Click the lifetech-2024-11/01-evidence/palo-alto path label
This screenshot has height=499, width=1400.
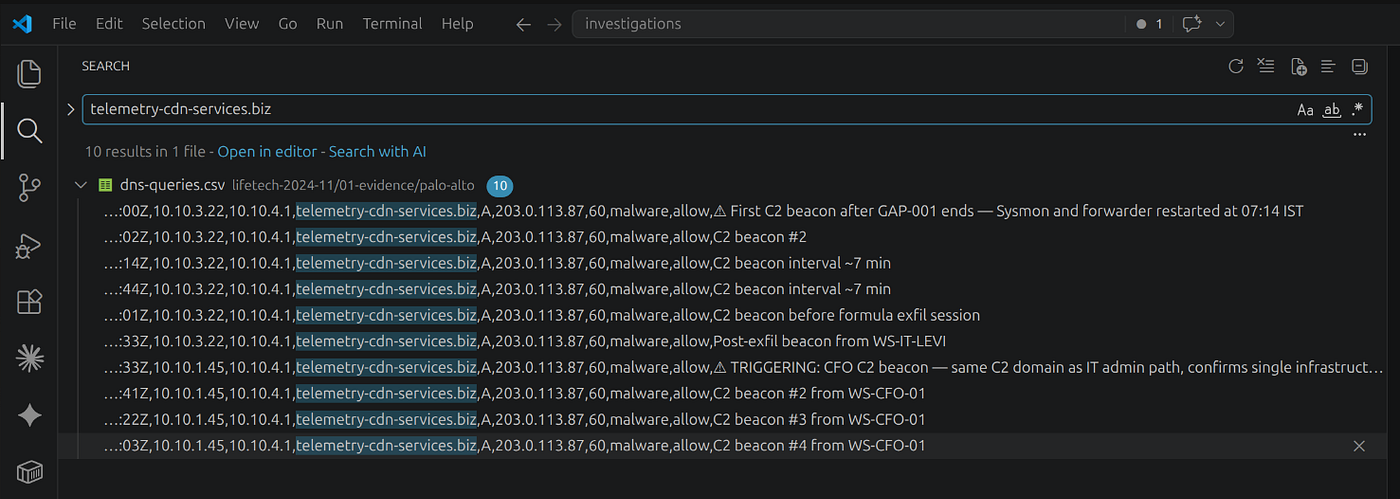[x=353, y=186]
